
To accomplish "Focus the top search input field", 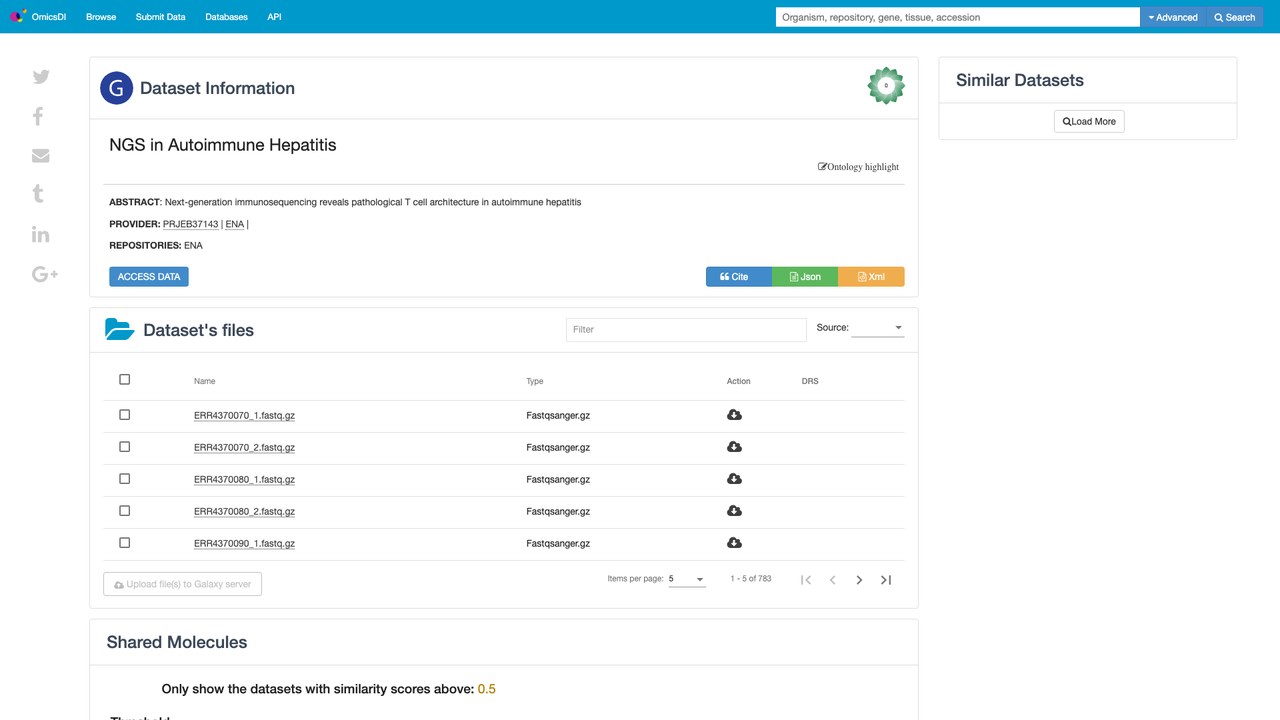I will 958,17.
